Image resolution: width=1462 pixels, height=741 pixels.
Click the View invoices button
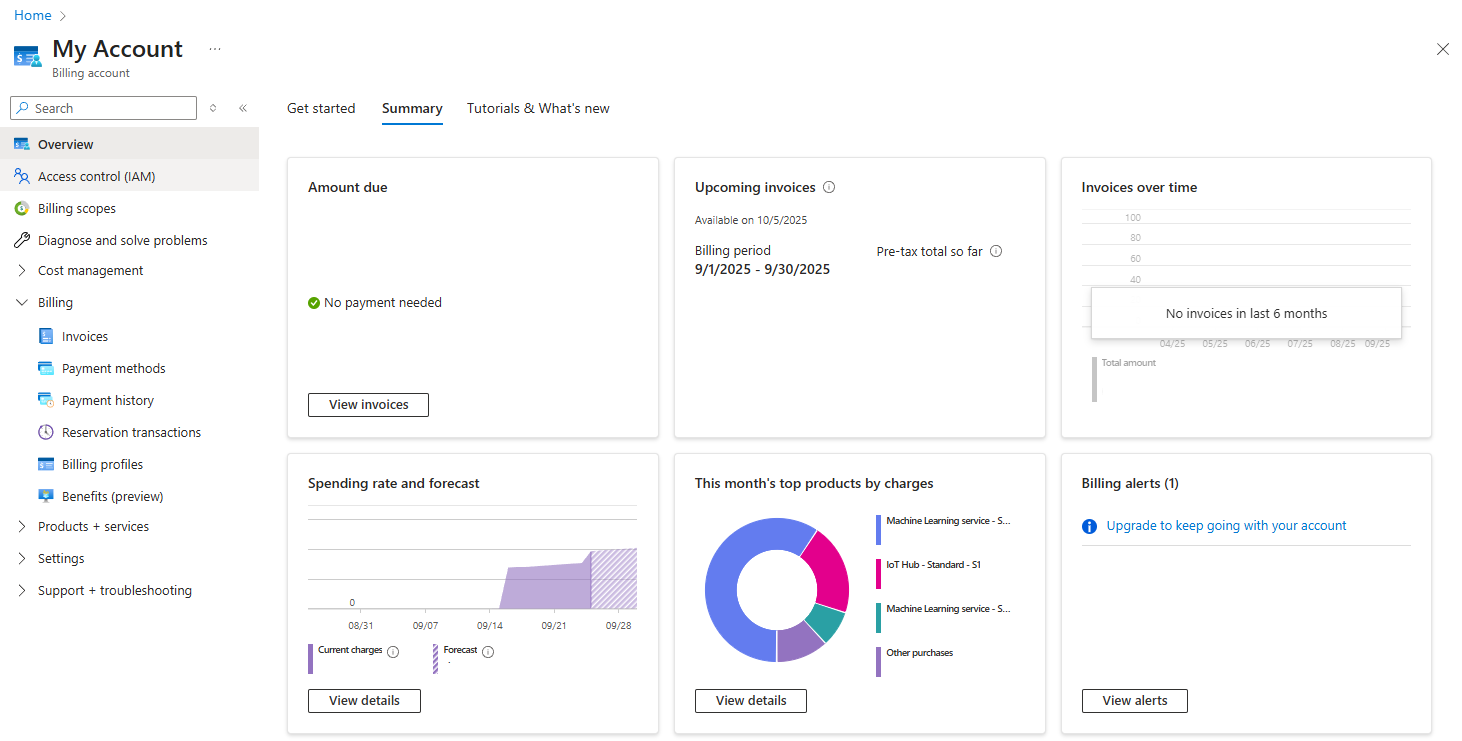[x=368, y=405]
